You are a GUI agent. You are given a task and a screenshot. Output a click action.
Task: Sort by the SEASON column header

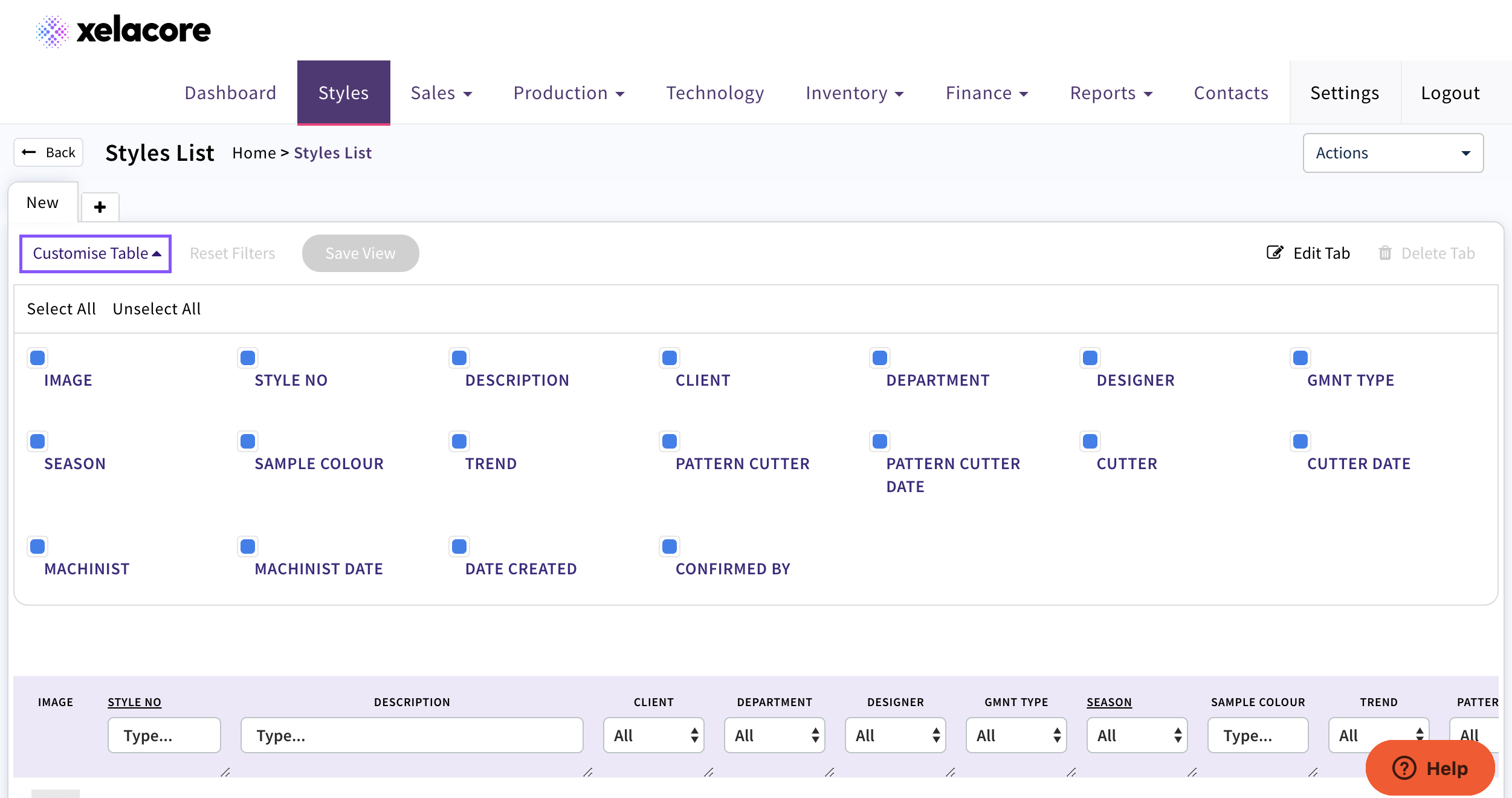(x=1108, y=702)
